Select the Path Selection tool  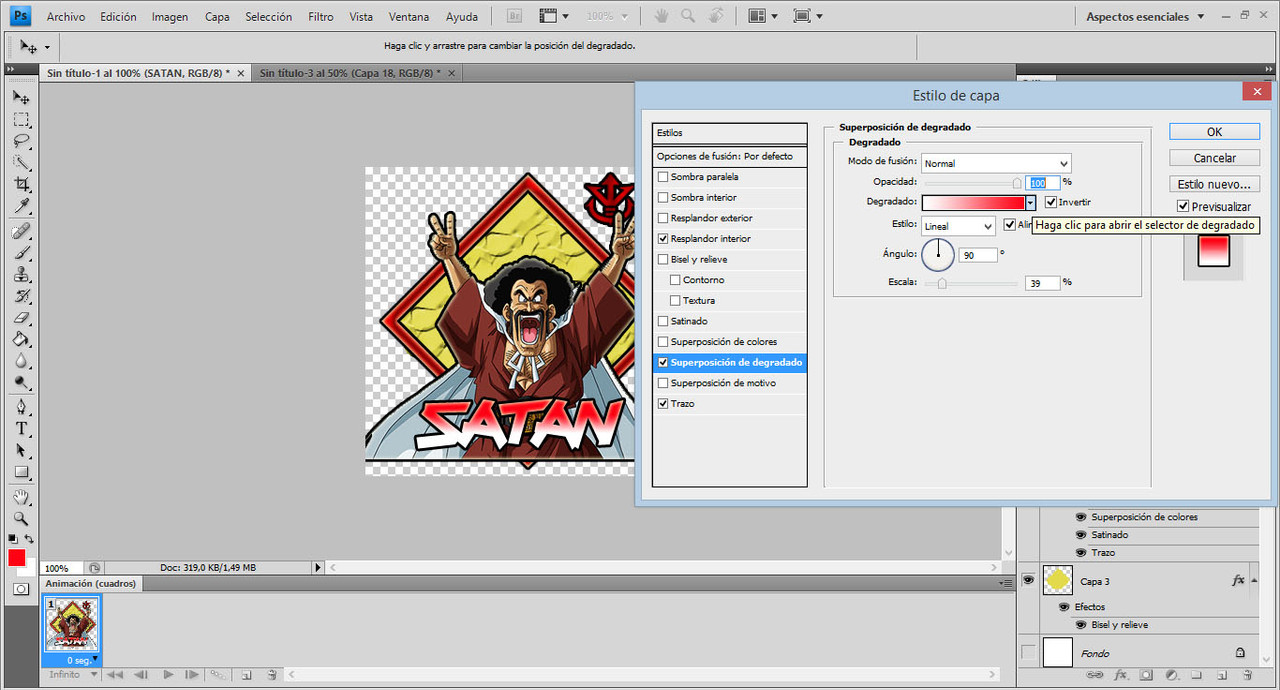pos(21,451)
